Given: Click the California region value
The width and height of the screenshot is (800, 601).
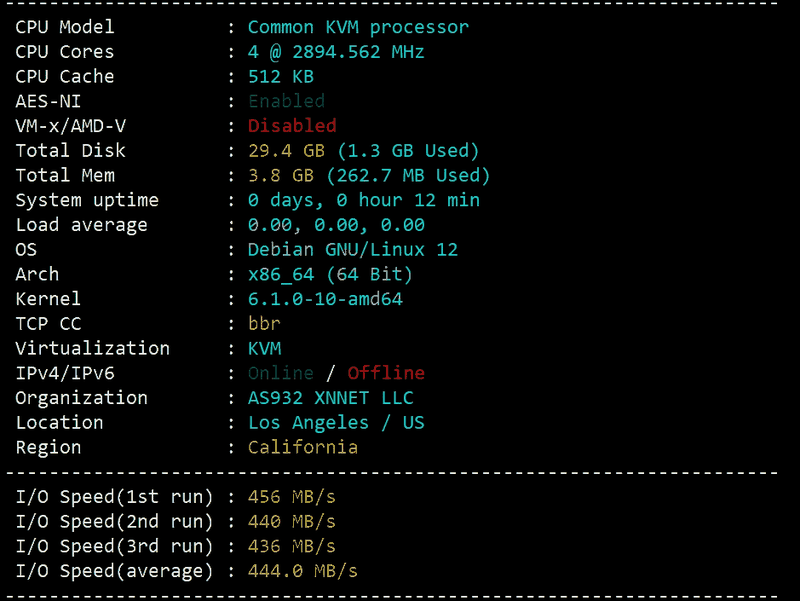Looking at the screenshot, I should pyautogui.click(x=303, y=447).
